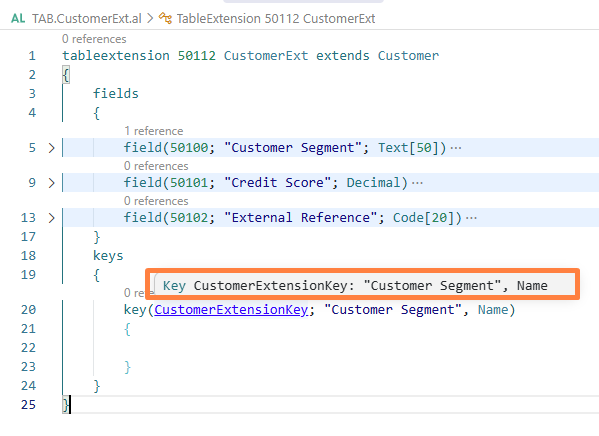This screenshot has height=436, width=599.
Task: Click the AL file type icon in breadcrumb
Action: (18, 18)
